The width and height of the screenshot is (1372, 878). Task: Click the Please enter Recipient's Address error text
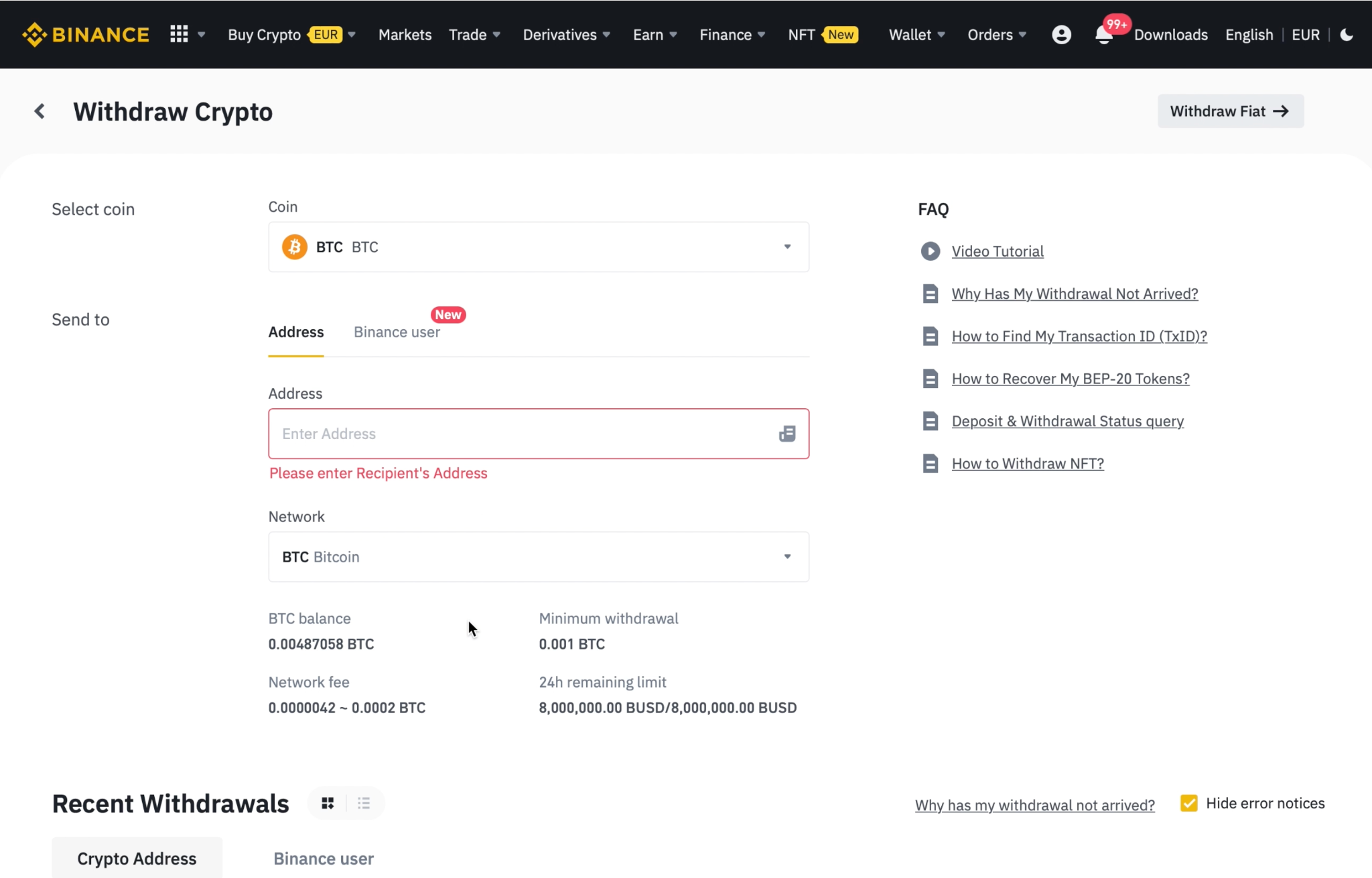point(379,473)
